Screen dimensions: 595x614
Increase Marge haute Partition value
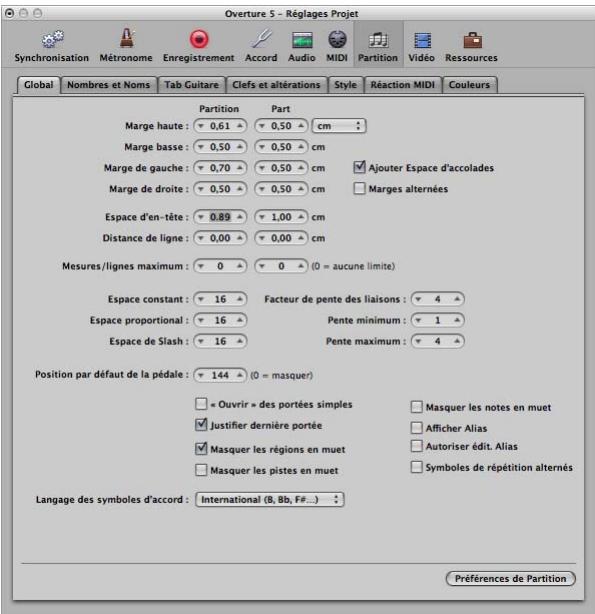tap(240, 126)
